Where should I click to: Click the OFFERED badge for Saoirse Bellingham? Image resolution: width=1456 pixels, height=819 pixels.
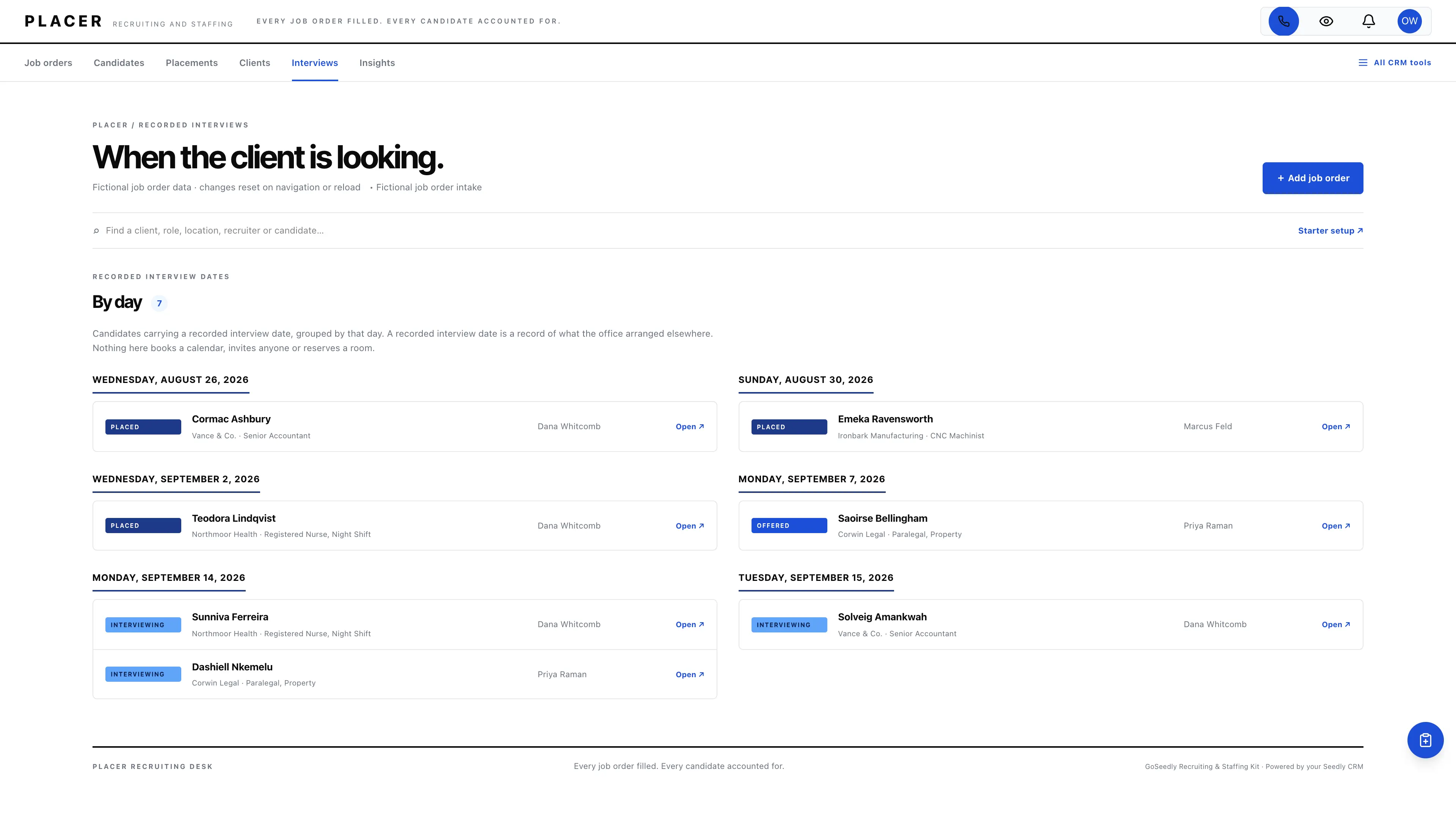pyautogui.click(x=789, y=526)
